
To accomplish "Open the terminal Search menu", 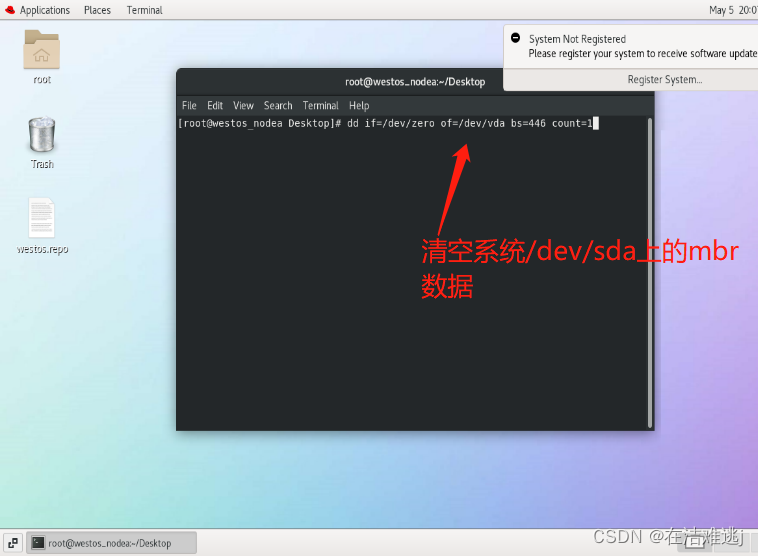I will (x=278, y=105).
